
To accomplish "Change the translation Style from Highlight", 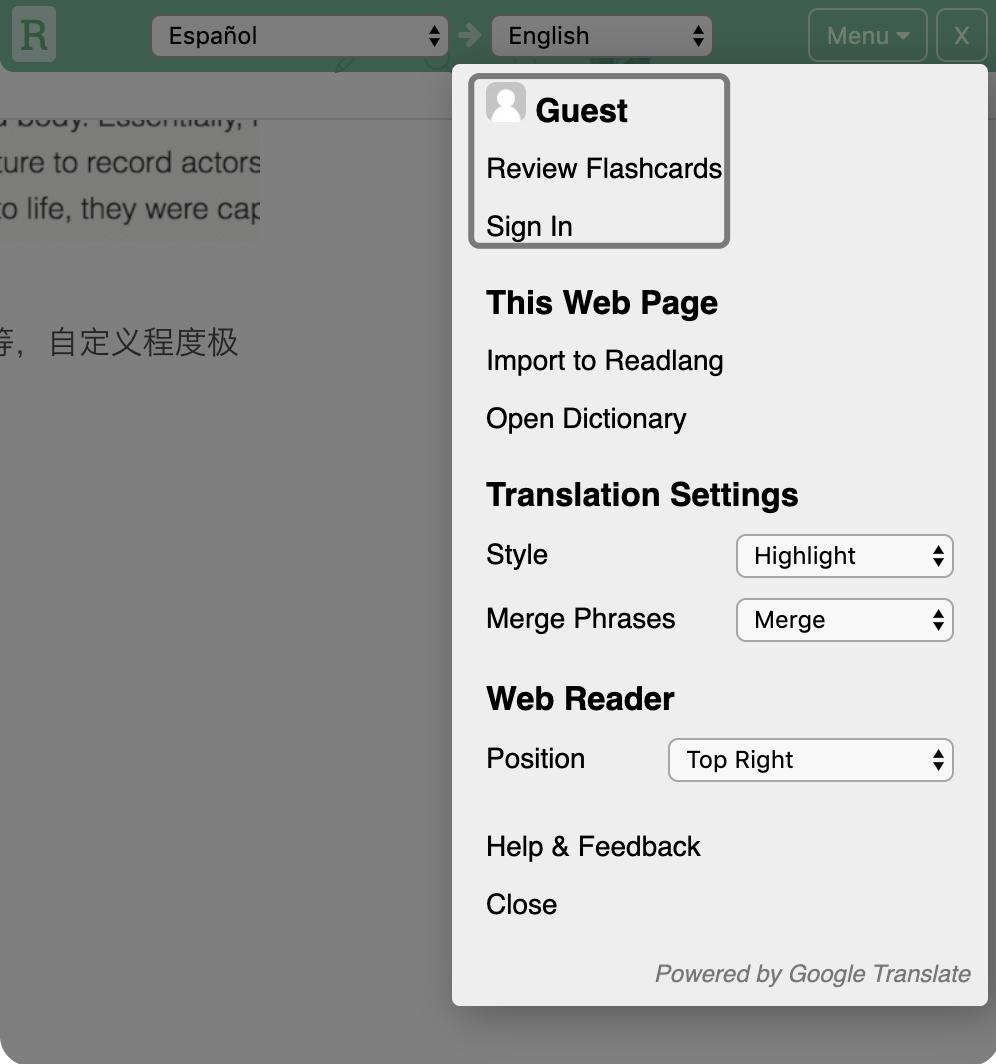I will click(x=844, y=556).
